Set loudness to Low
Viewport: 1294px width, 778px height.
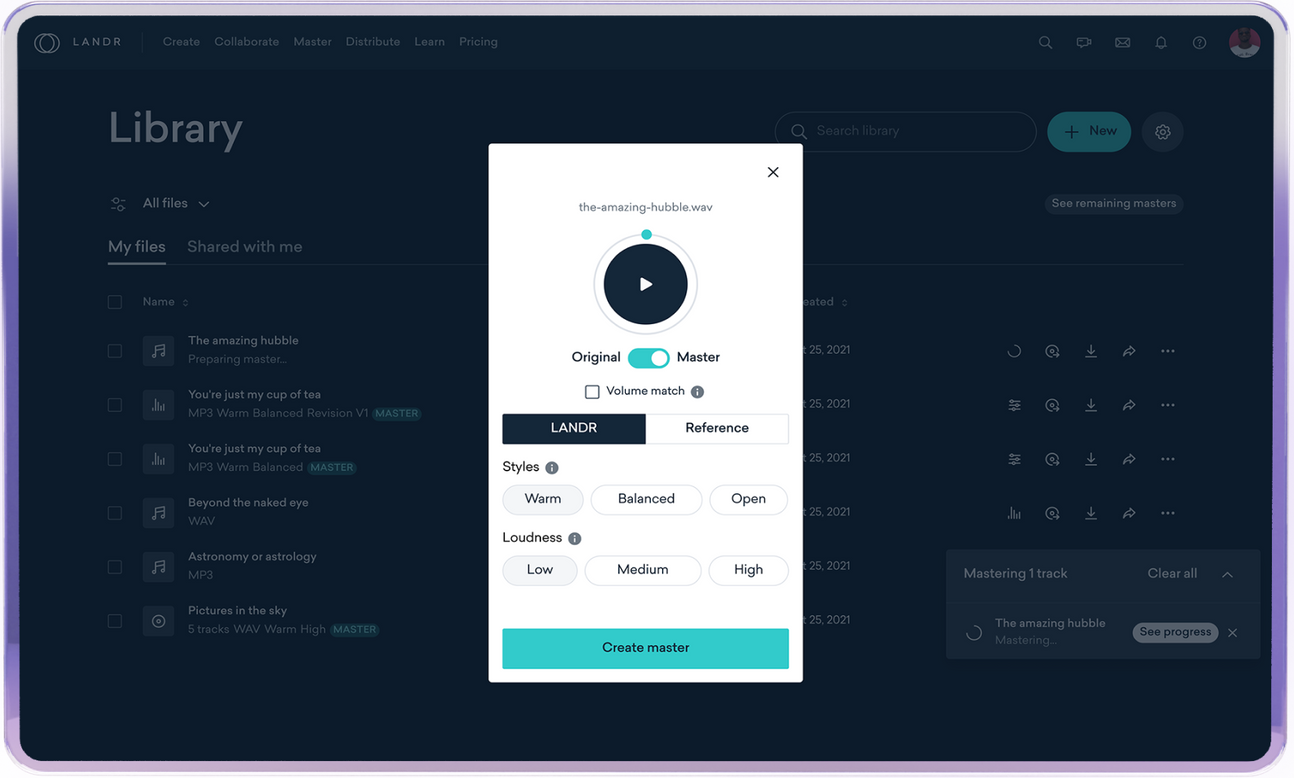point(540,570)
